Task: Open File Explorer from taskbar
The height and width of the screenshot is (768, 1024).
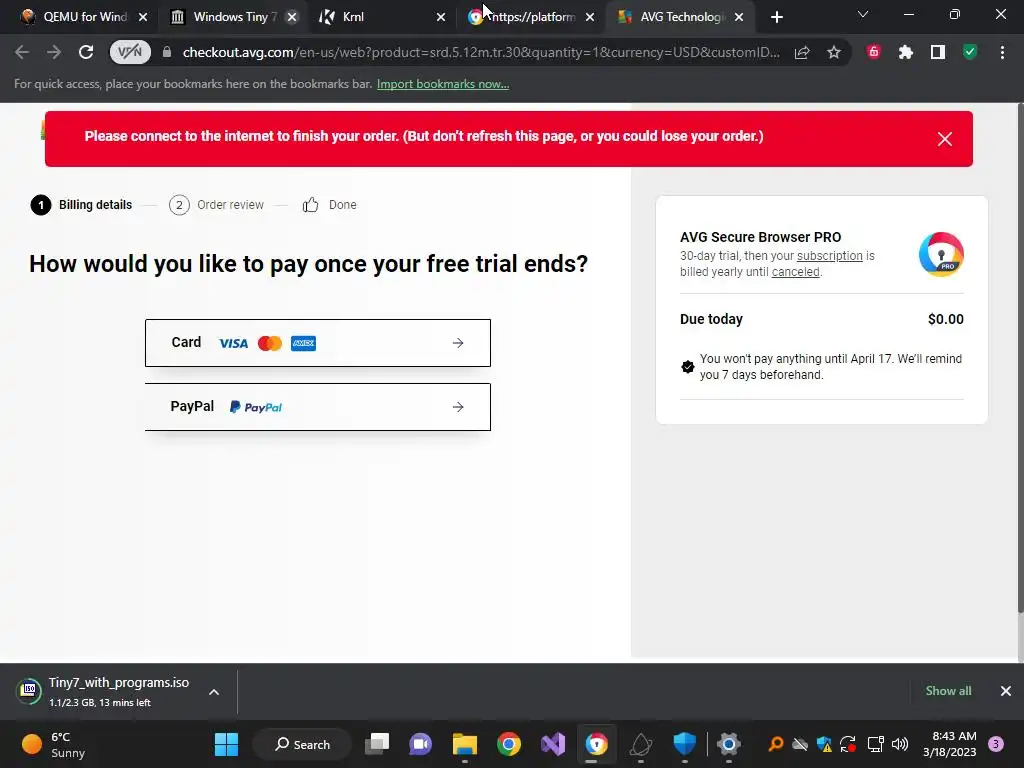Action: tap(465, 744)
